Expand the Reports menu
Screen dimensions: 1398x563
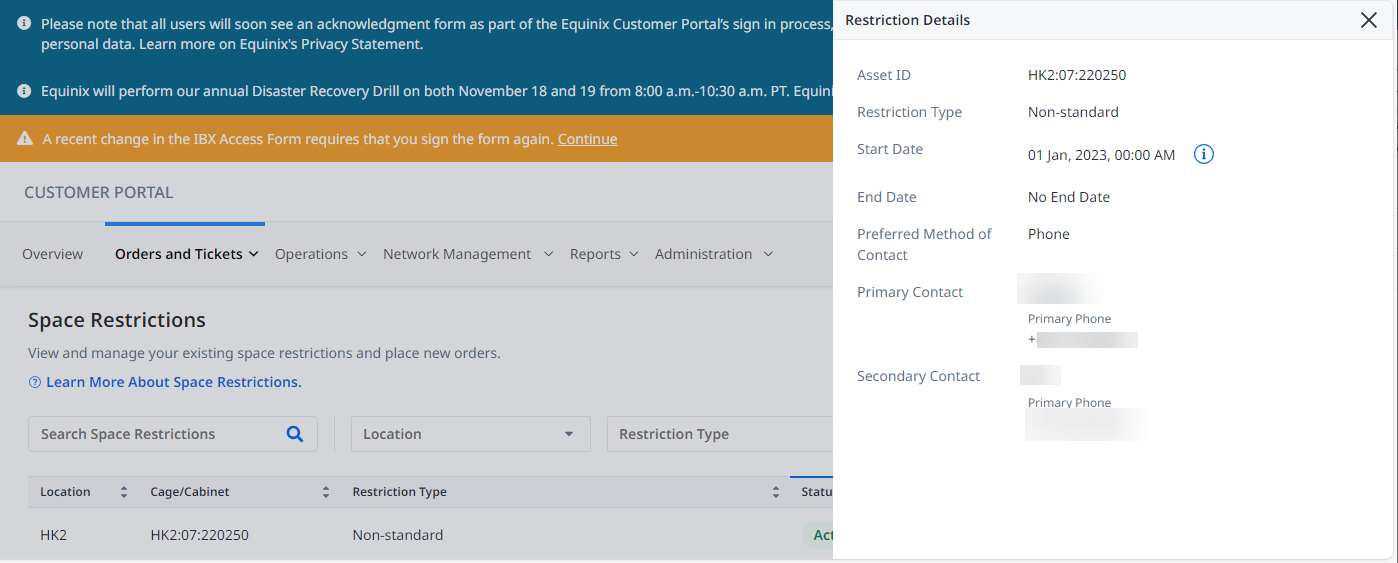pos(604,254)
